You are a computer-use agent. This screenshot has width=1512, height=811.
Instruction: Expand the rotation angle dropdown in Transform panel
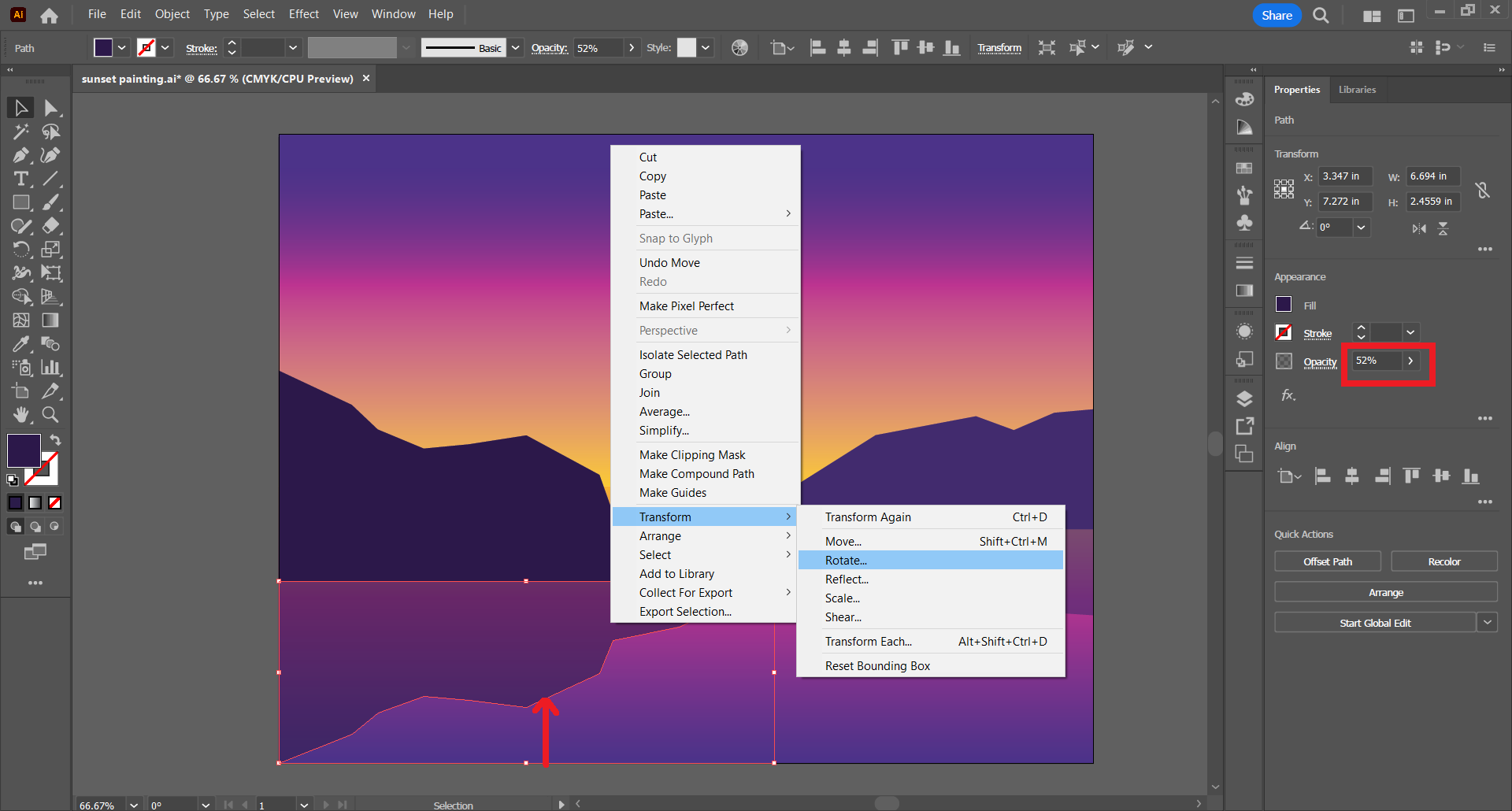(1360, 228)
